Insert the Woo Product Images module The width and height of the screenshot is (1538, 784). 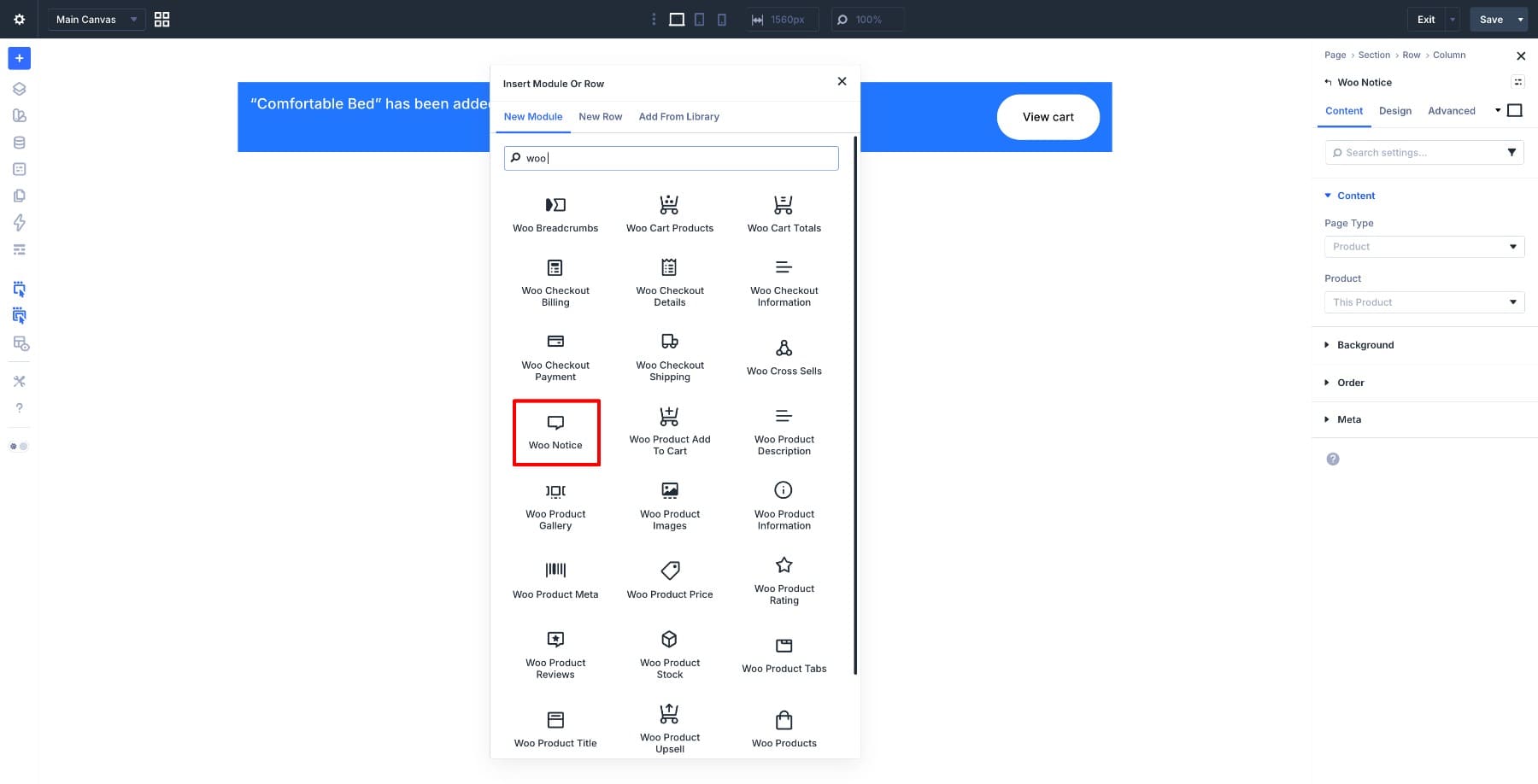(670, 506)
